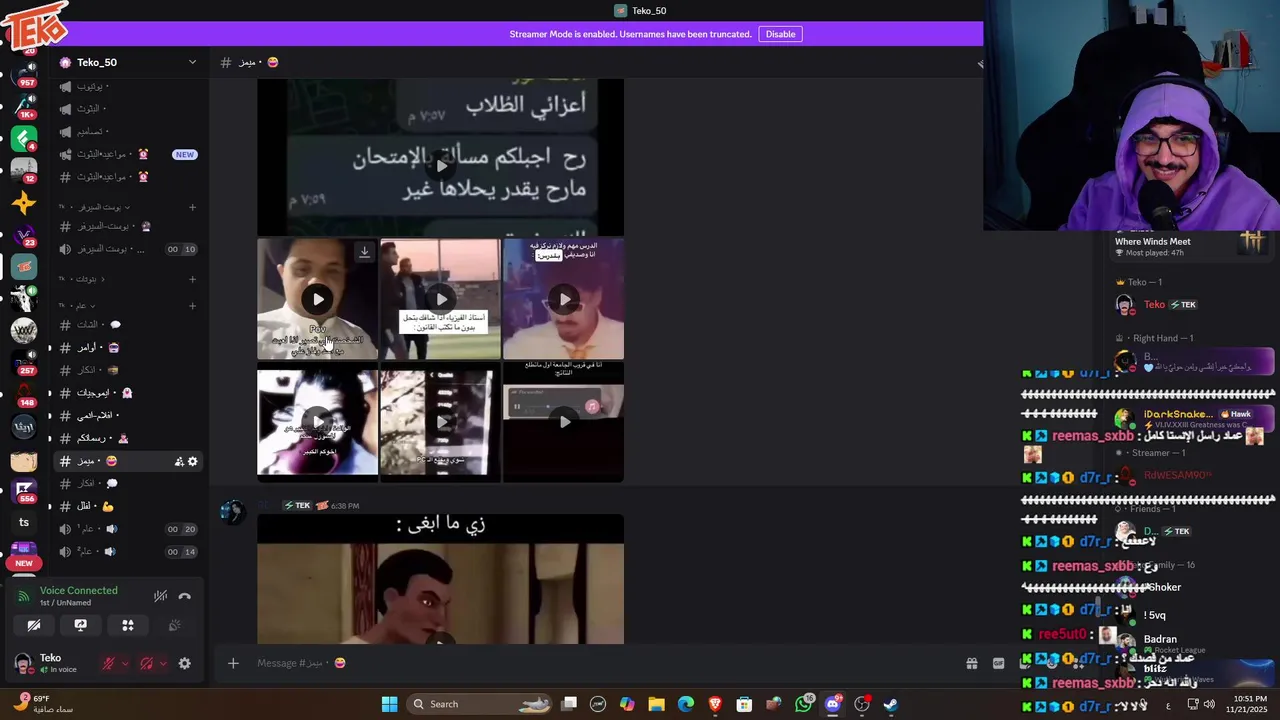Open the رسمائكم channel
Image resolution: width=1280 pixels, height=720 pixels.
128,438
